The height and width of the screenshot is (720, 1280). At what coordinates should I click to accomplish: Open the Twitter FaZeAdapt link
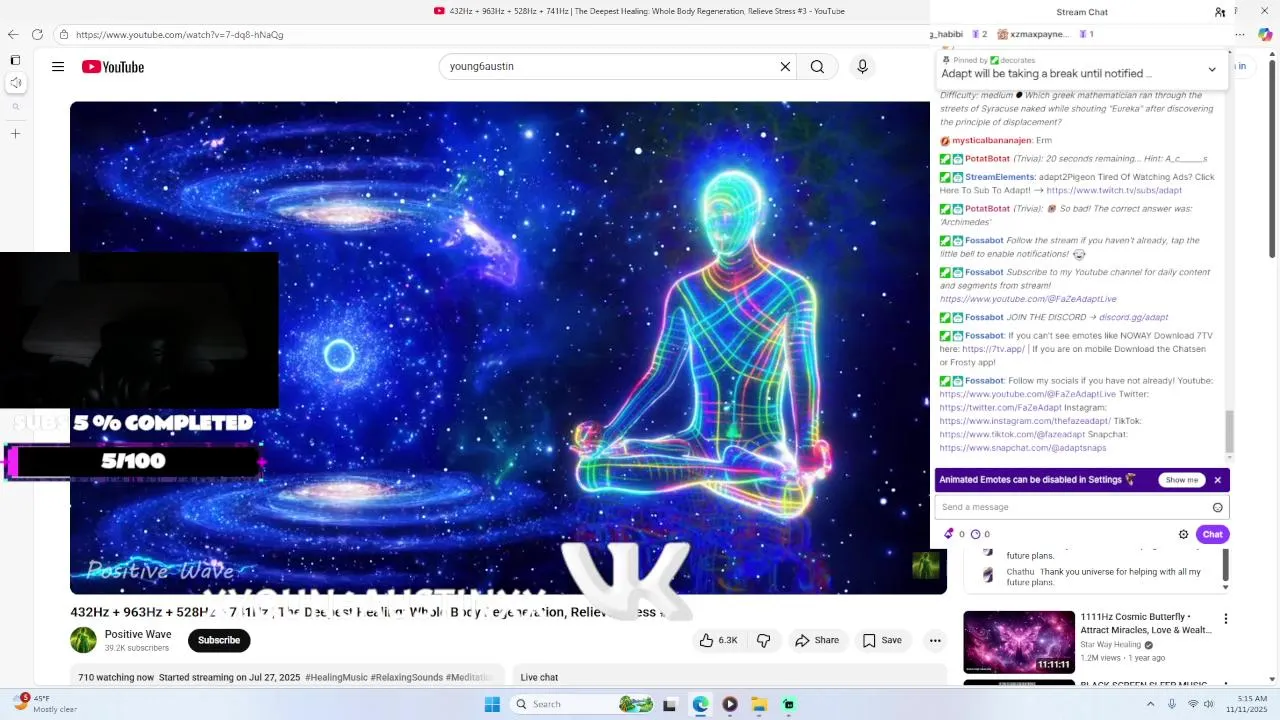[1001, 408]
